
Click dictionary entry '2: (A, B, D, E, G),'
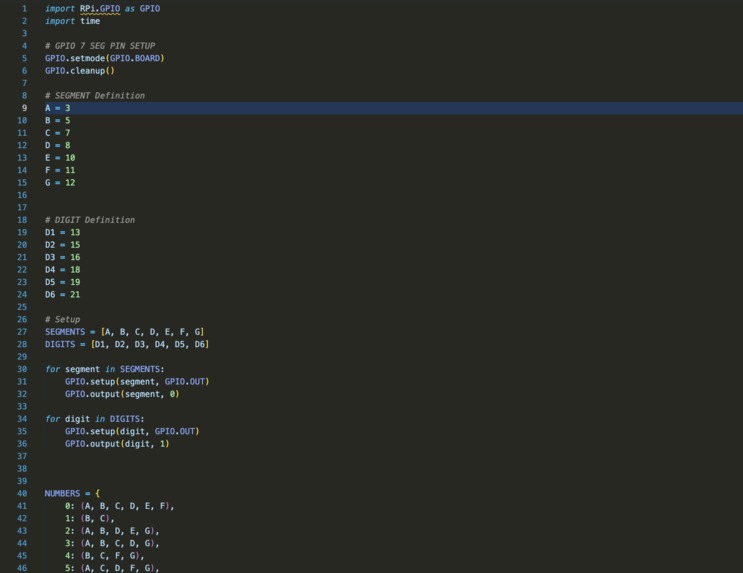point(112,531)
